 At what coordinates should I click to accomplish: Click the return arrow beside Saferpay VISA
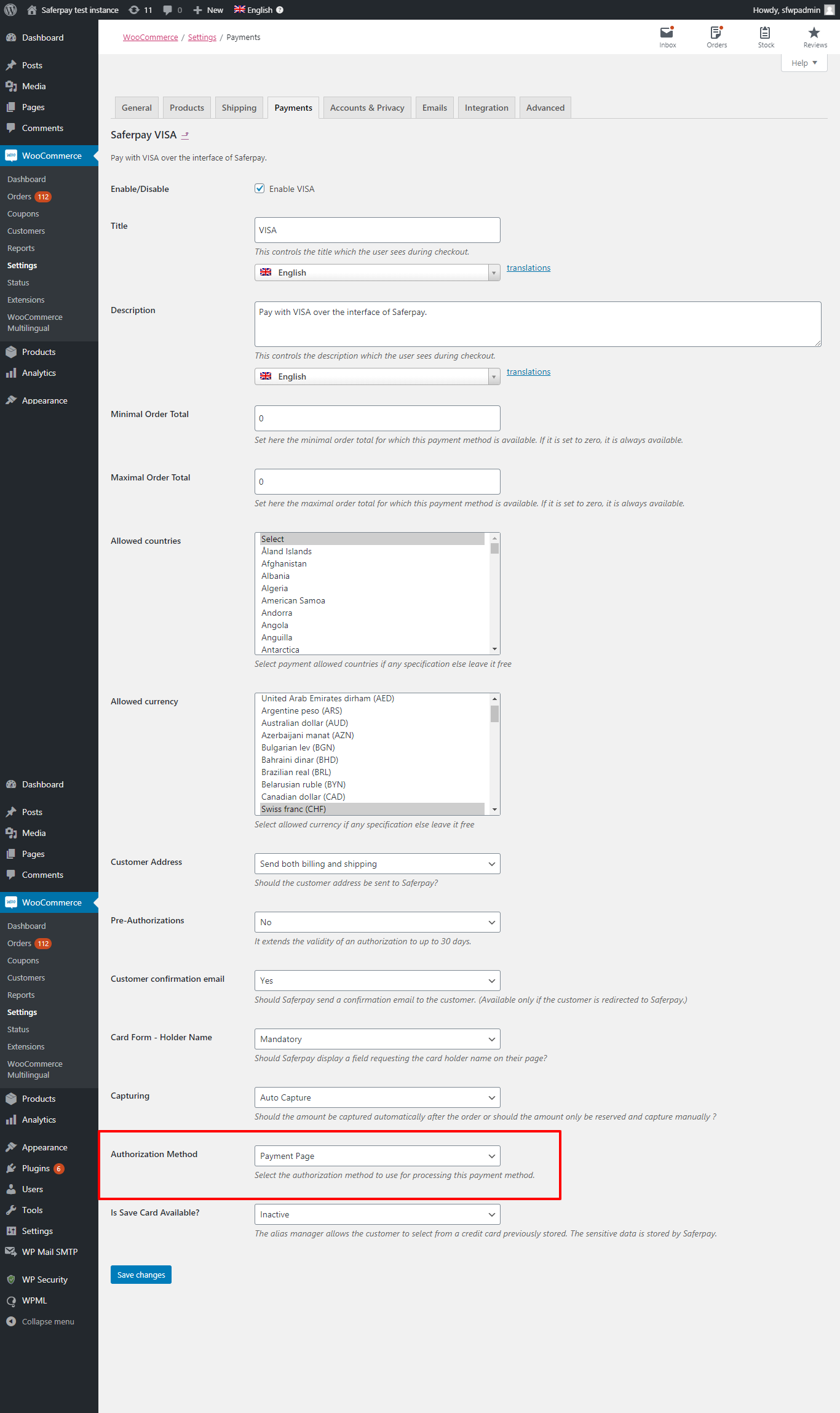[185, 135]
